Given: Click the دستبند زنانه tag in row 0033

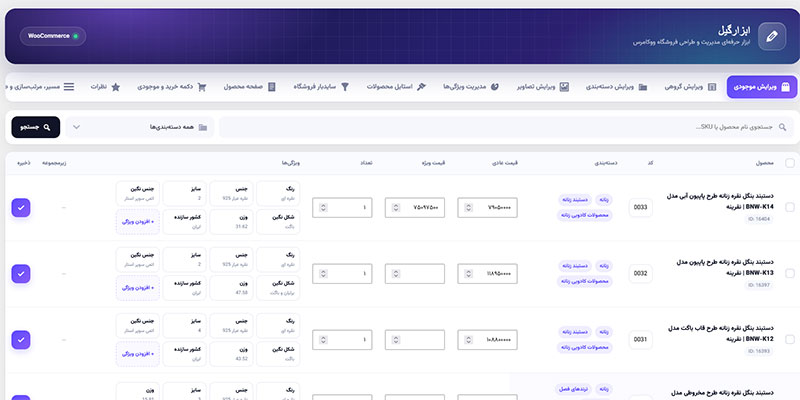Looking at the screenshot, I should [x=575, y=200].
